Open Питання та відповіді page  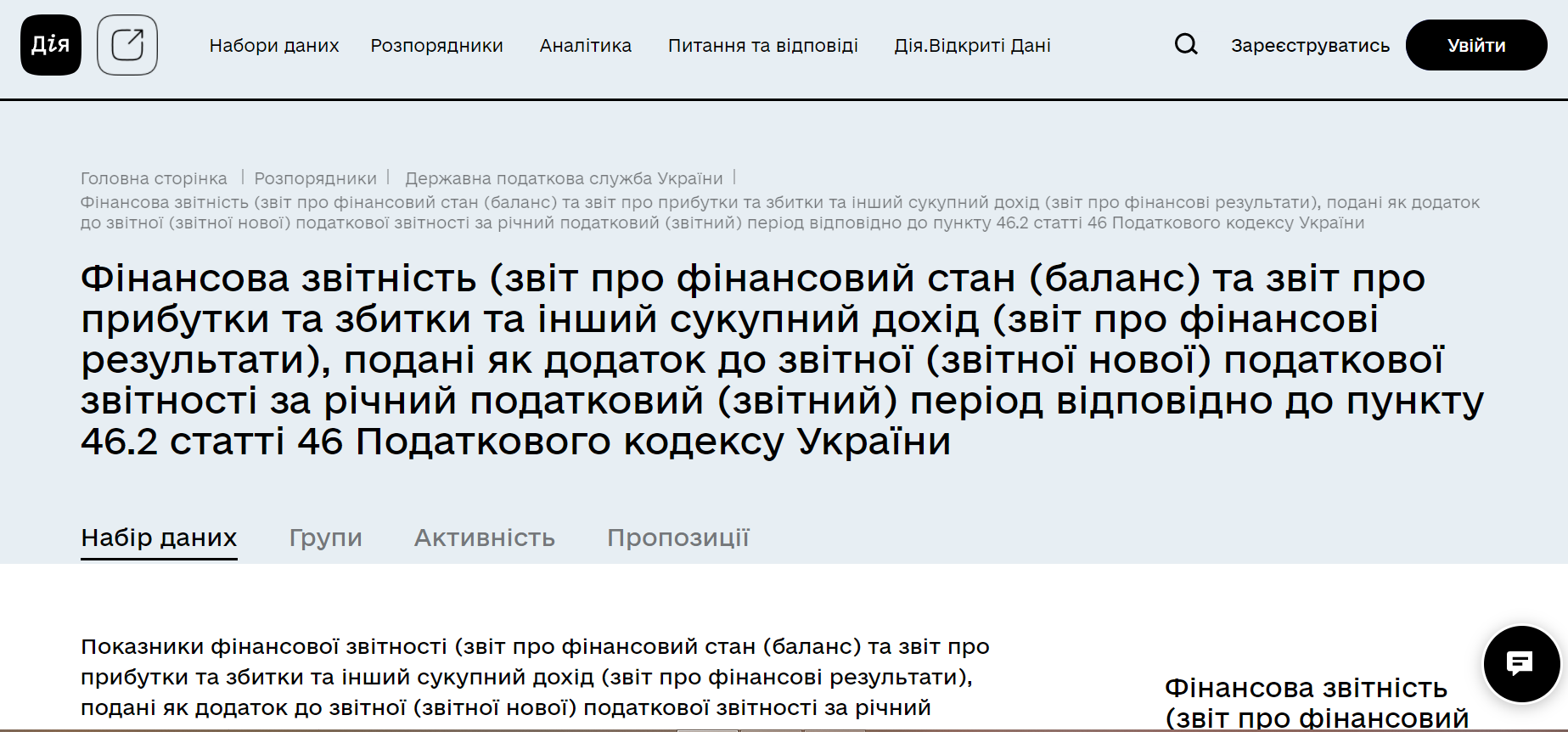tap(763, 46)
